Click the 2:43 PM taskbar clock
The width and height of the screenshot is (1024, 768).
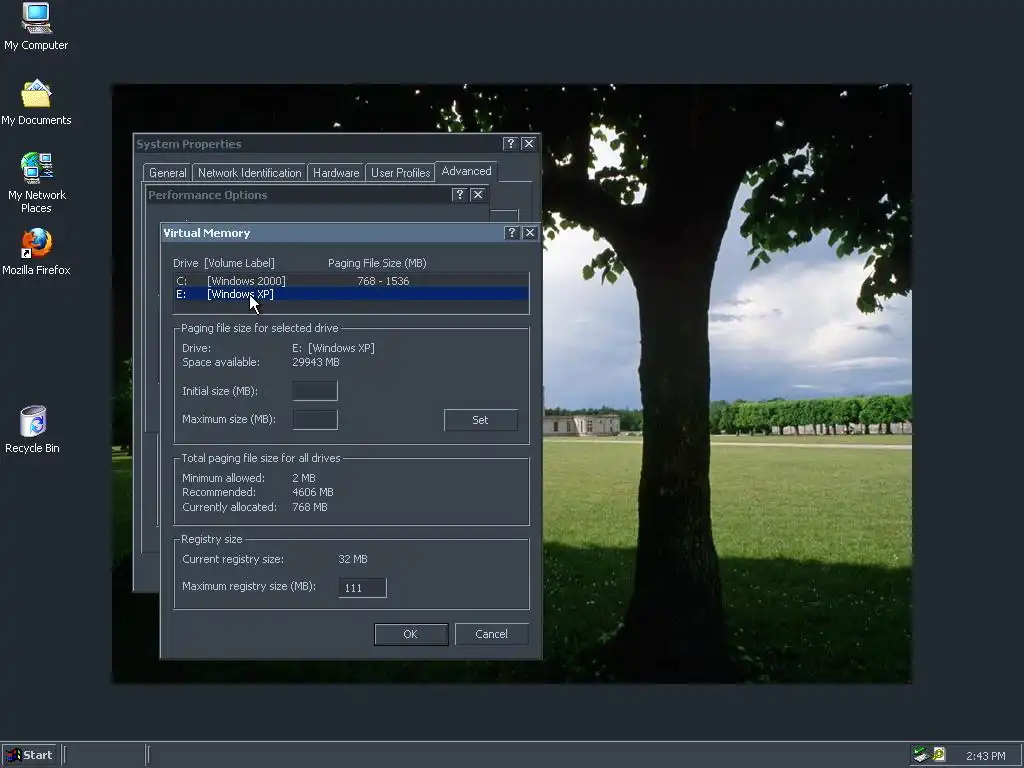pyautogui.click(x=985, y=756)
